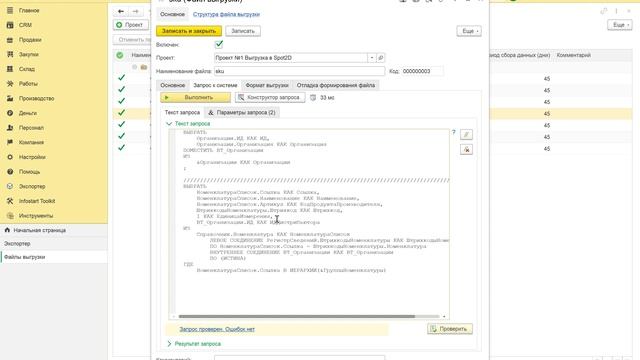Click Запрос проверен. Ошибок нет link

pyautogui.click(x=217, y=329)
